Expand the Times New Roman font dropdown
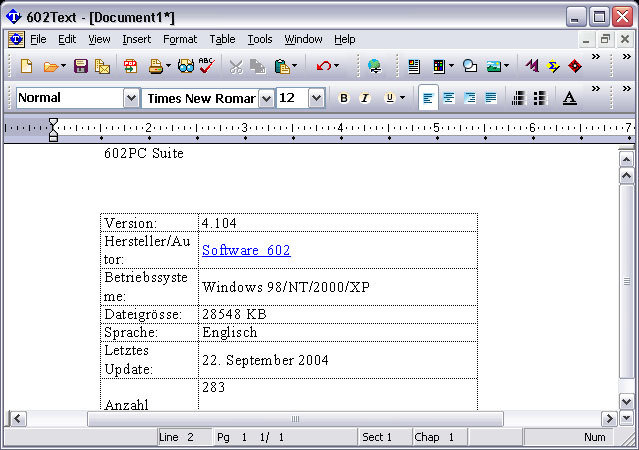Screen dimensions: 639x450 pos(266,98)
